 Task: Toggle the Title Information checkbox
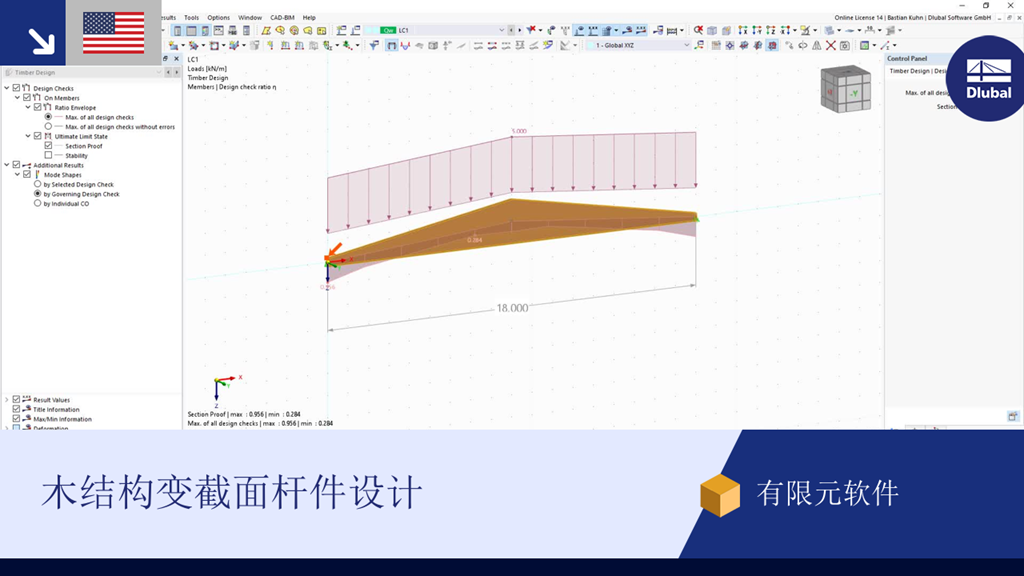tap(16, 409)
